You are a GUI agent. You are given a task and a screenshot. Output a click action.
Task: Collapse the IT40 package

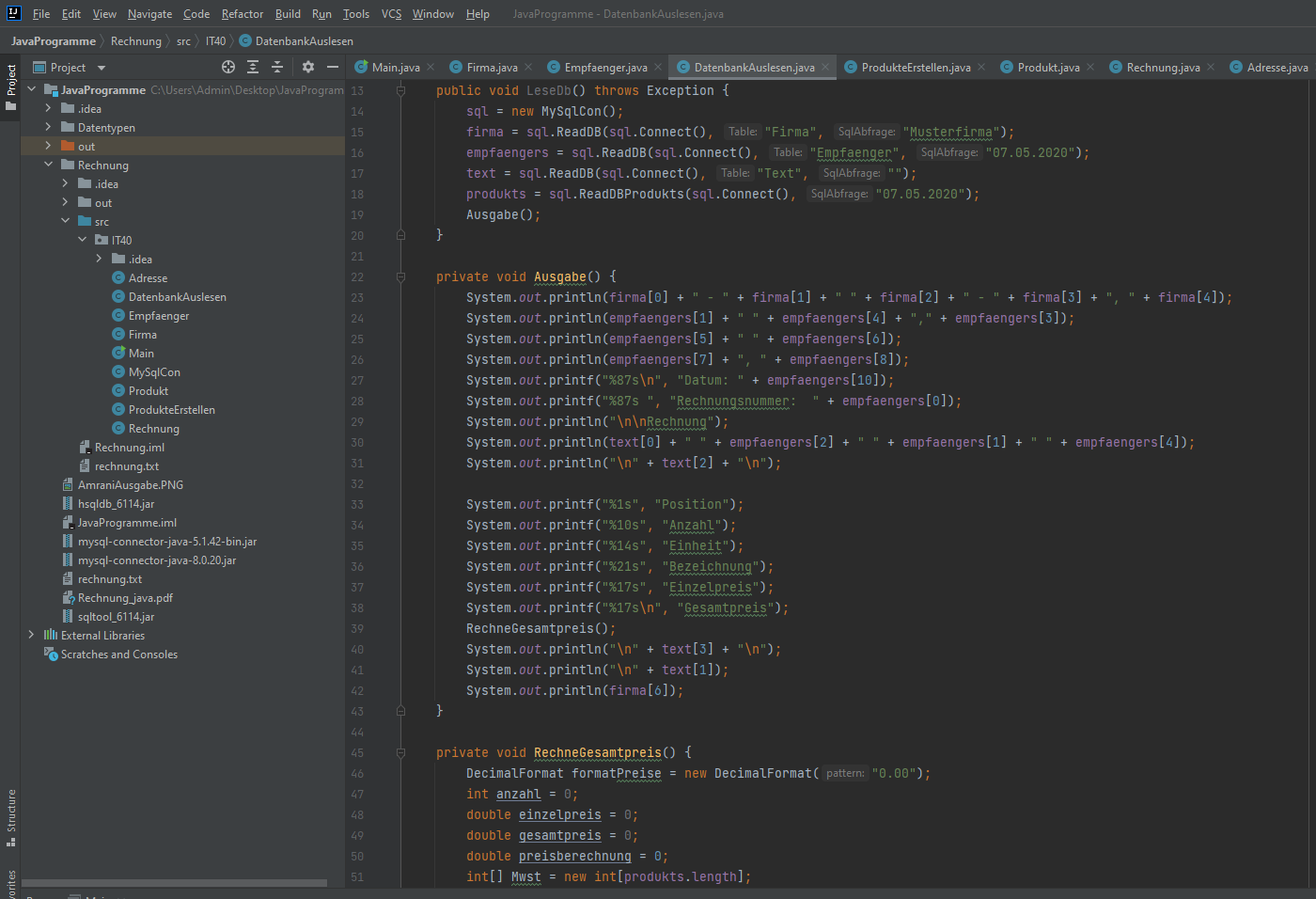82,240
